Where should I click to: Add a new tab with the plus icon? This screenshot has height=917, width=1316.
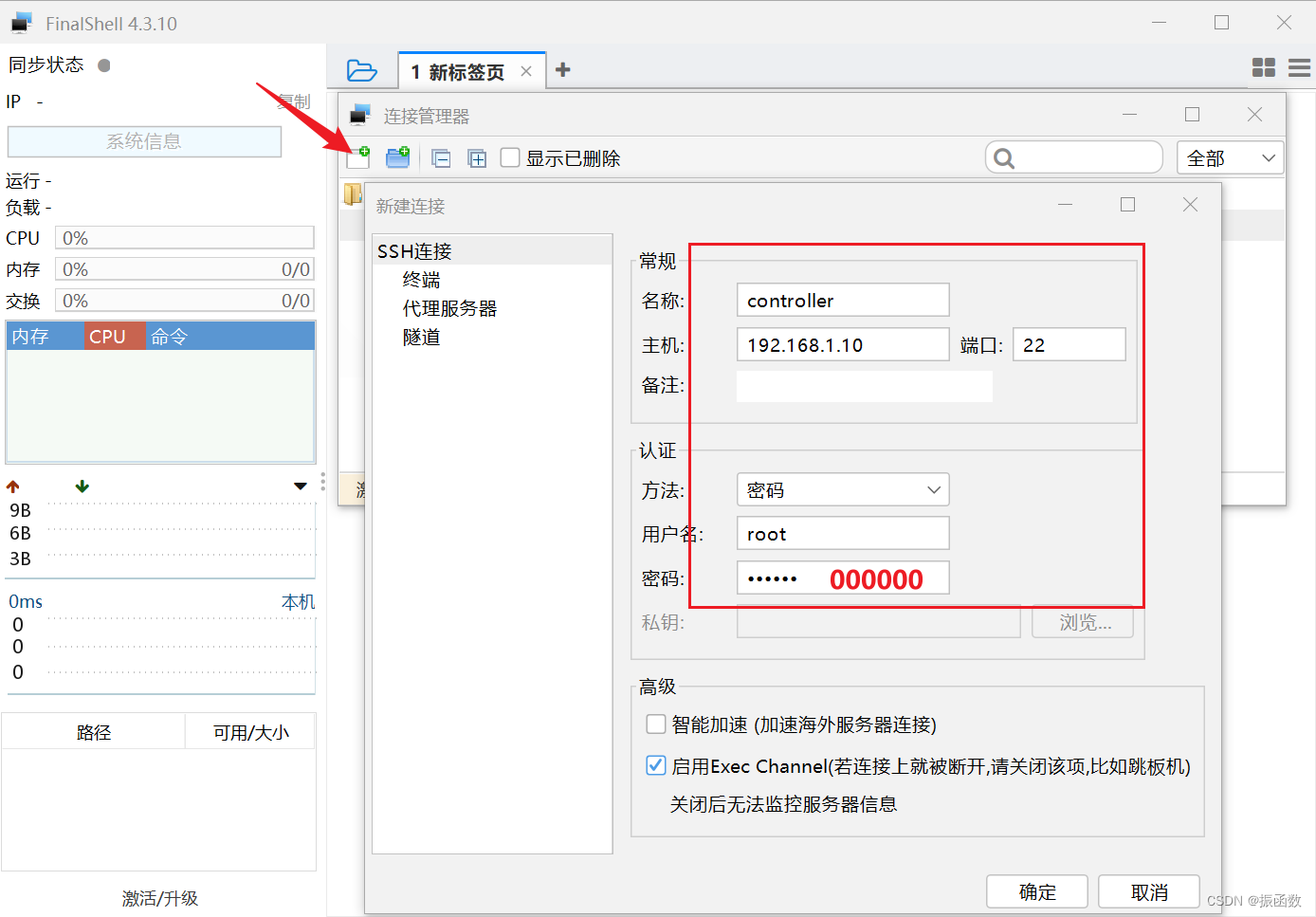point(563,69)
